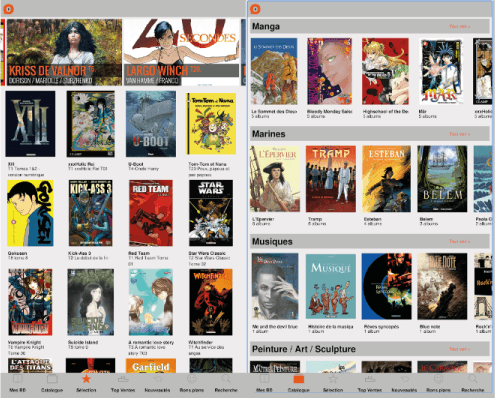Expand Musiques section with Tout voir
The width and height of the screenshot is (495, 398).
pos(460,241)
